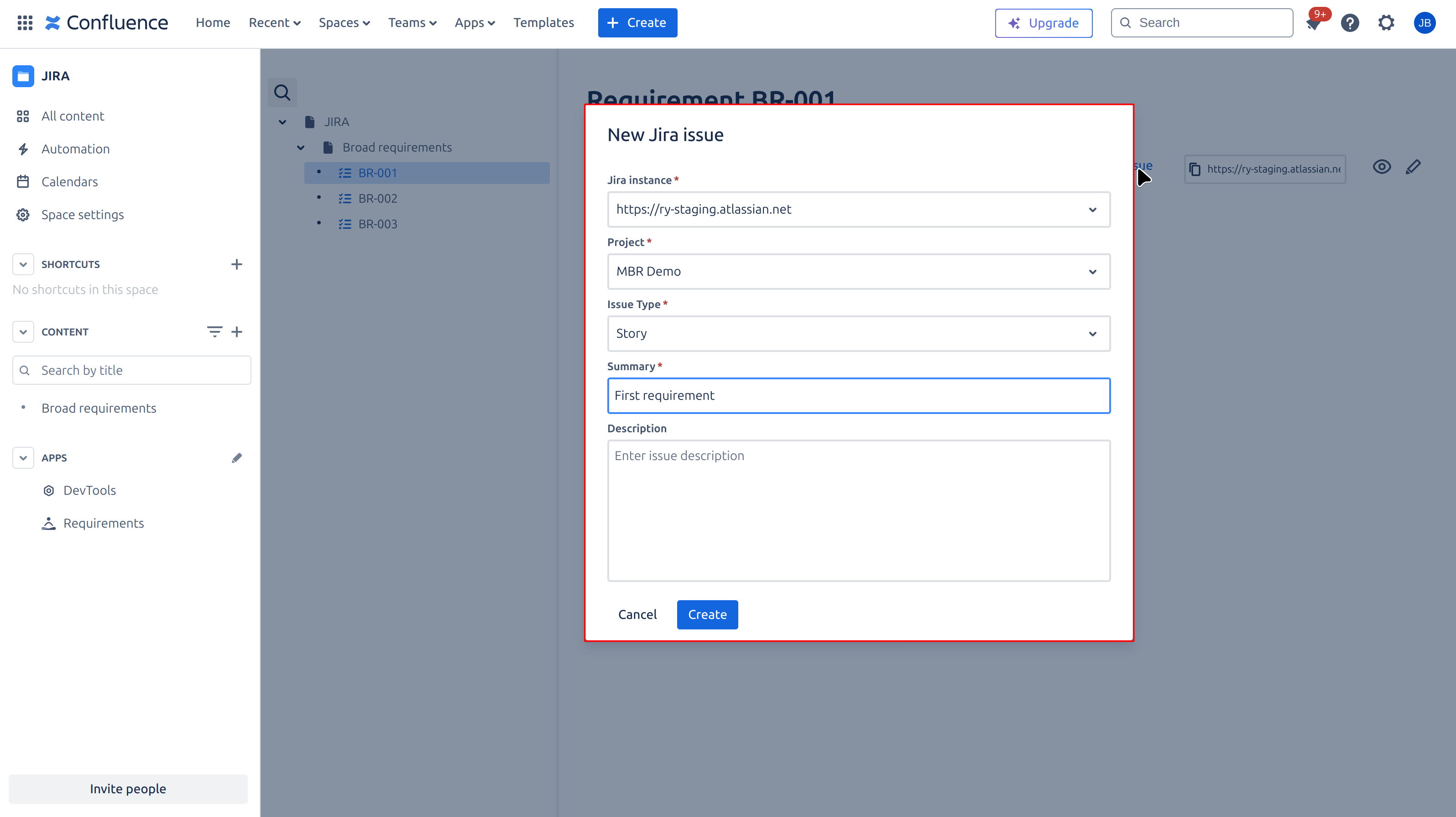Click the Invite people button
This screenshot has width=1456, height=817.
point(128,789)
